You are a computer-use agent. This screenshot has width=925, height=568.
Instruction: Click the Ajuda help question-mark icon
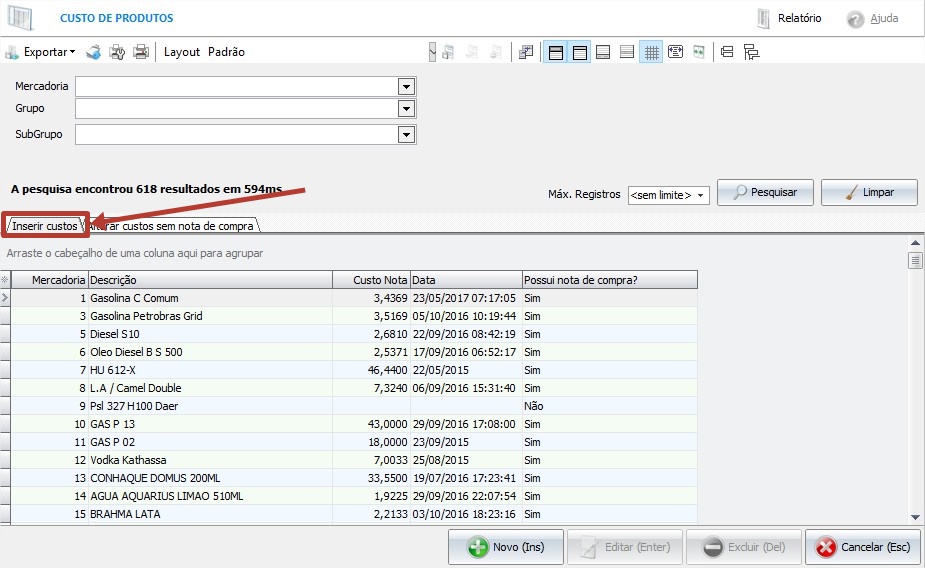click(855, 19)
